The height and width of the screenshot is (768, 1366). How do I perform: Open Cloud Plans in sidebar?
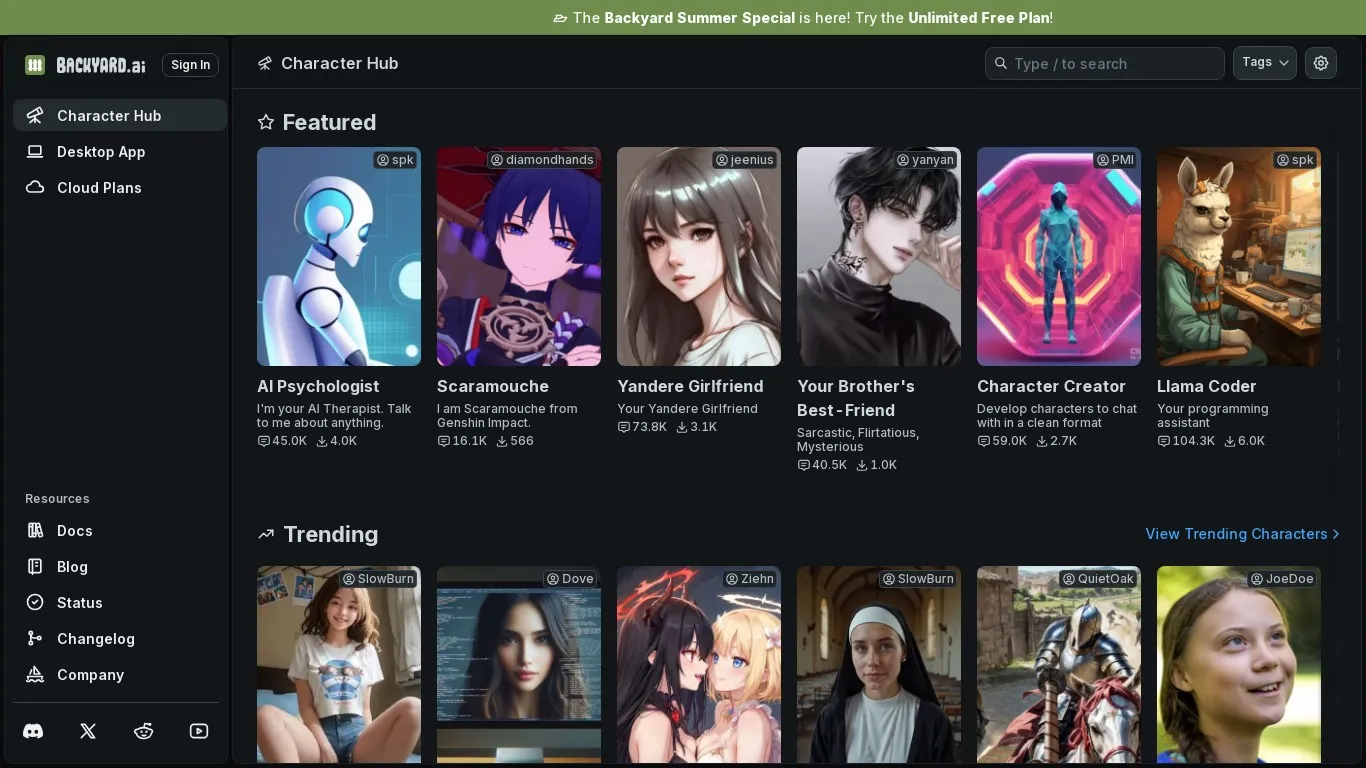98,188
